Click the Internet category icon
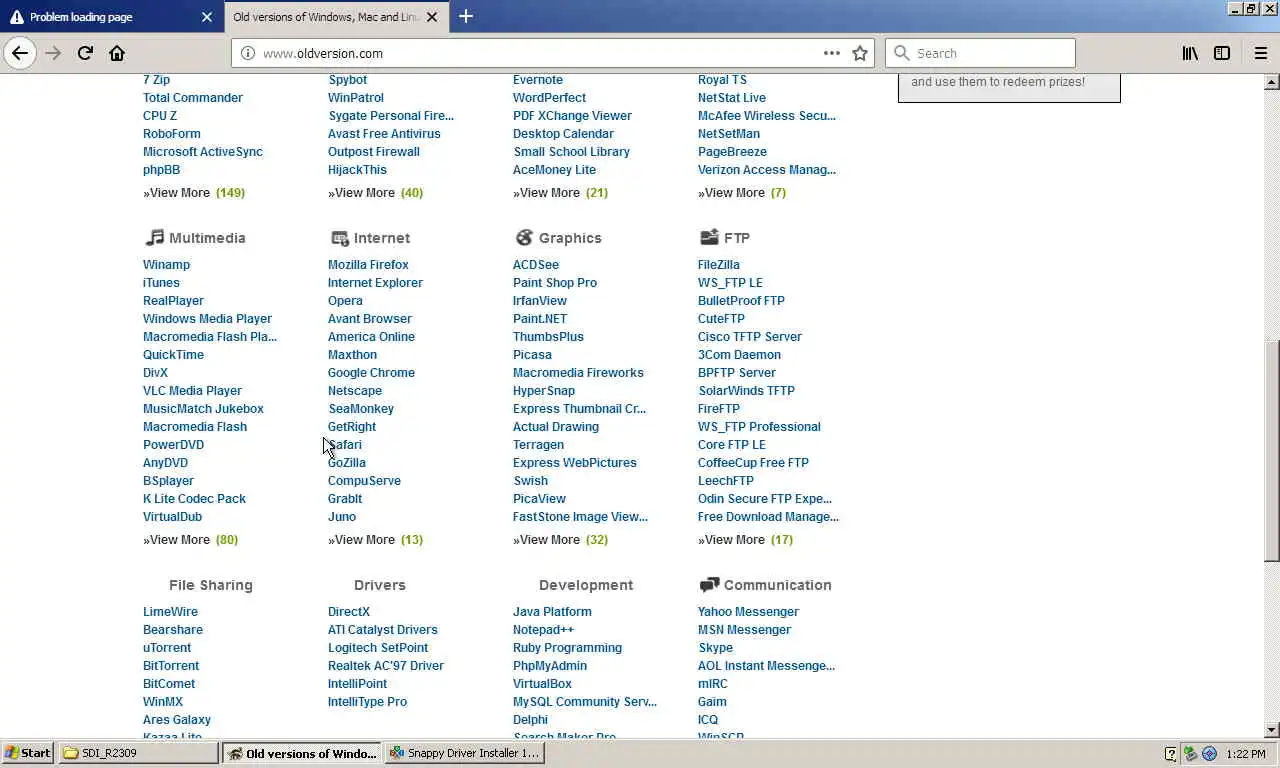1280x768 pixels. [x=339, y=237]
